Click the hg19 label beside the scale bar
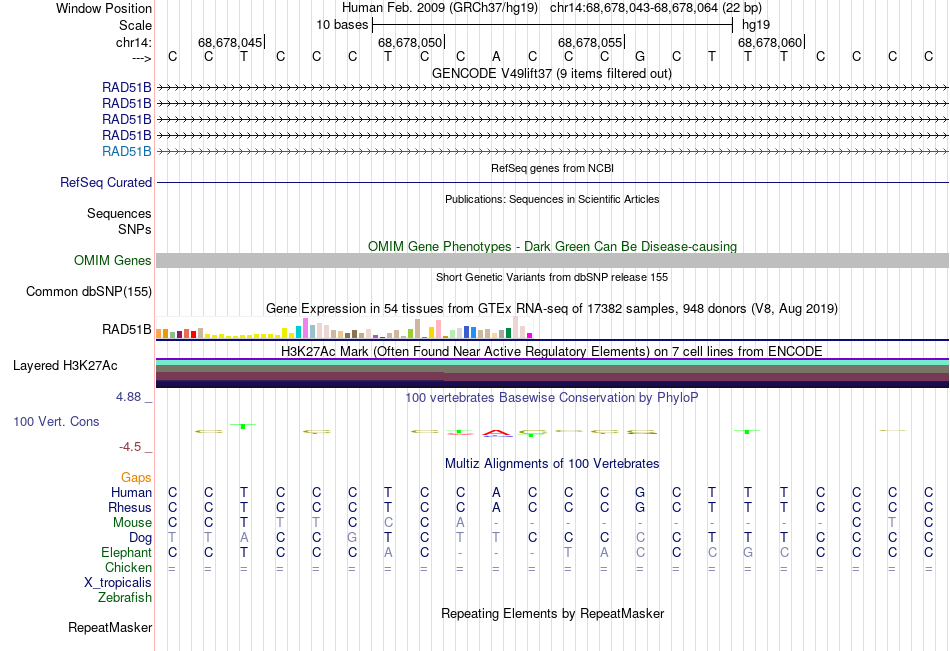950x651 pixels. click(756, 25)
